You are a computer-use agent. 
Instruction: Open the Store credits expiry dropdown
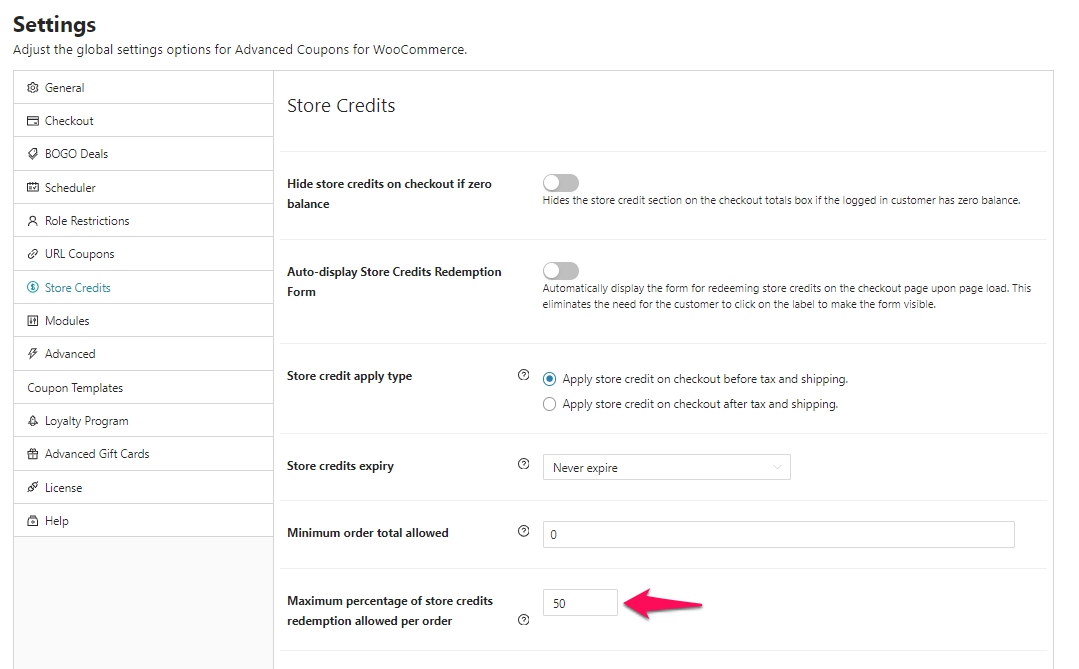click(x=667, y=467)
